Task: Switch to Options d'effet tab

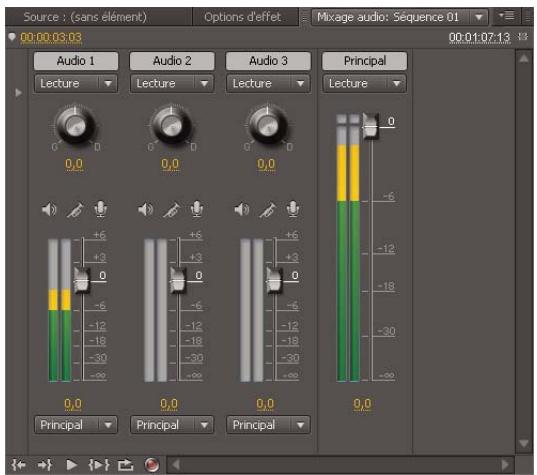Action: tap(242, 17)
